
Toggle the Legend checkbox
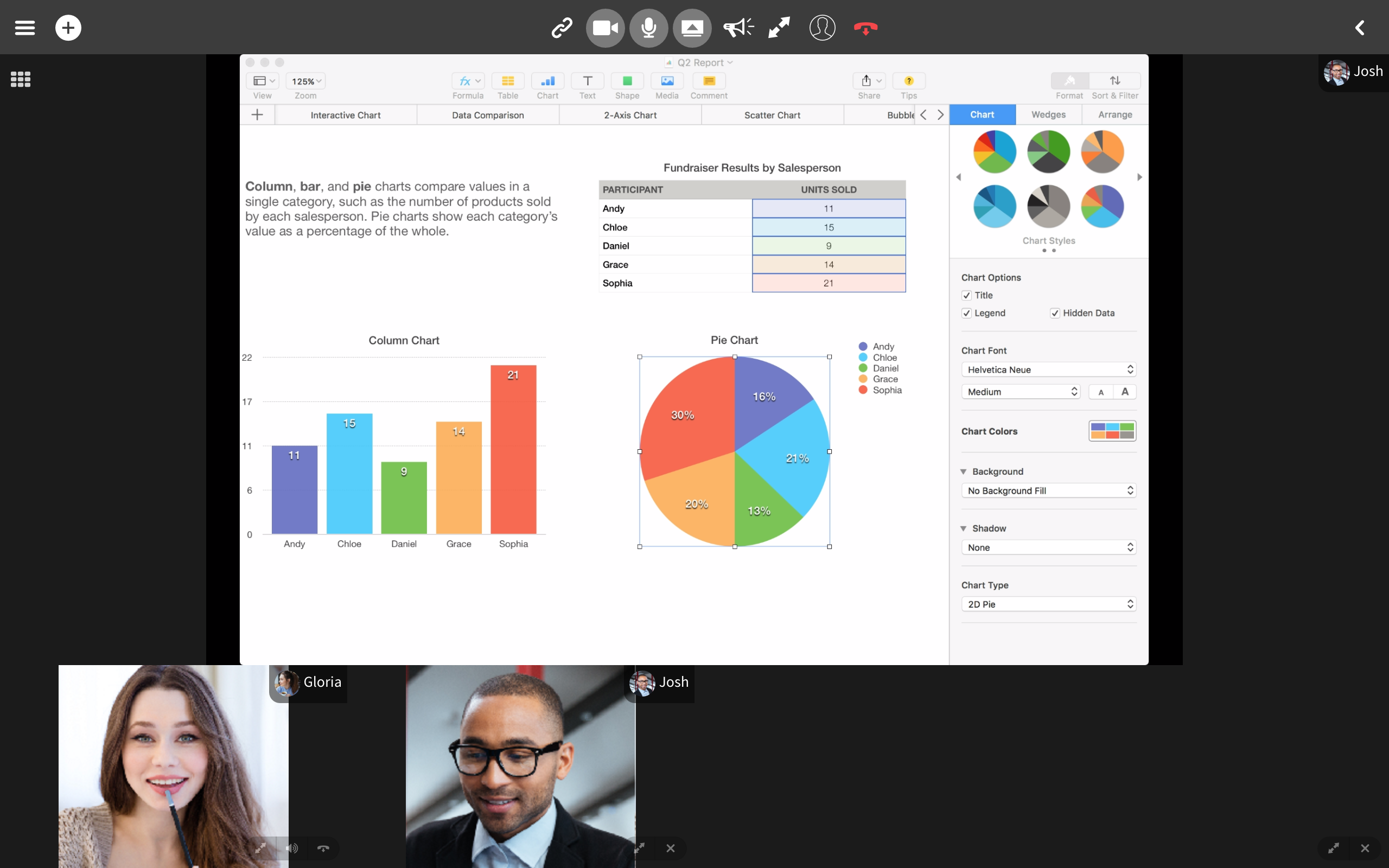pos(966,313)
